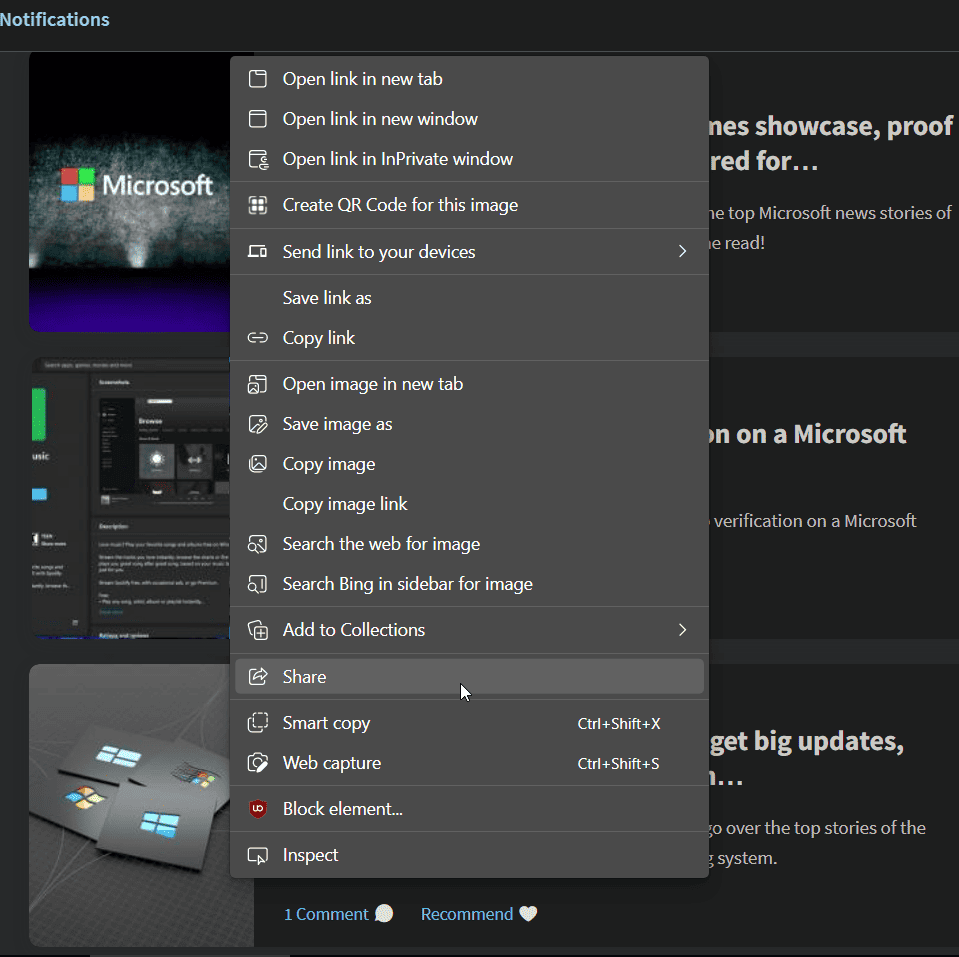Select Copy image link

tap(469, 504)
